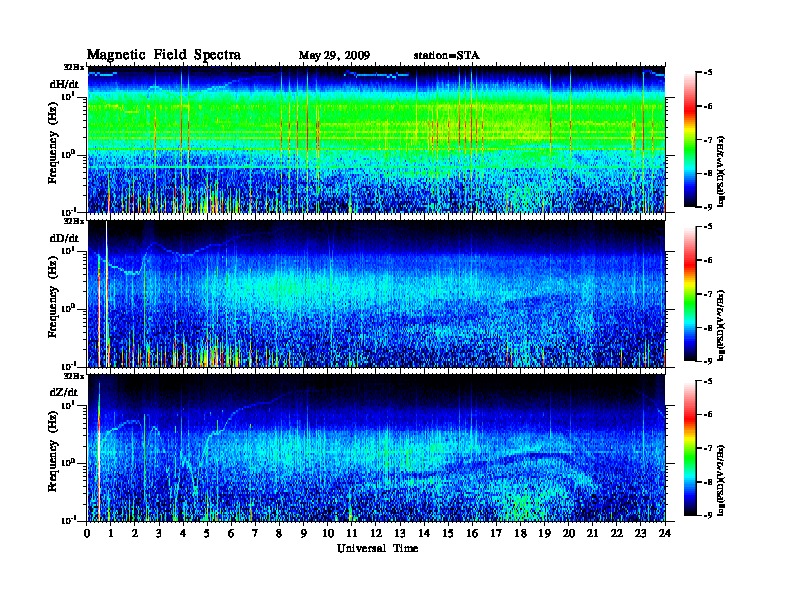Viewport: 792px width, 612px height.
Task: Click hour 20 on the time axis
Action: [569, 533]
